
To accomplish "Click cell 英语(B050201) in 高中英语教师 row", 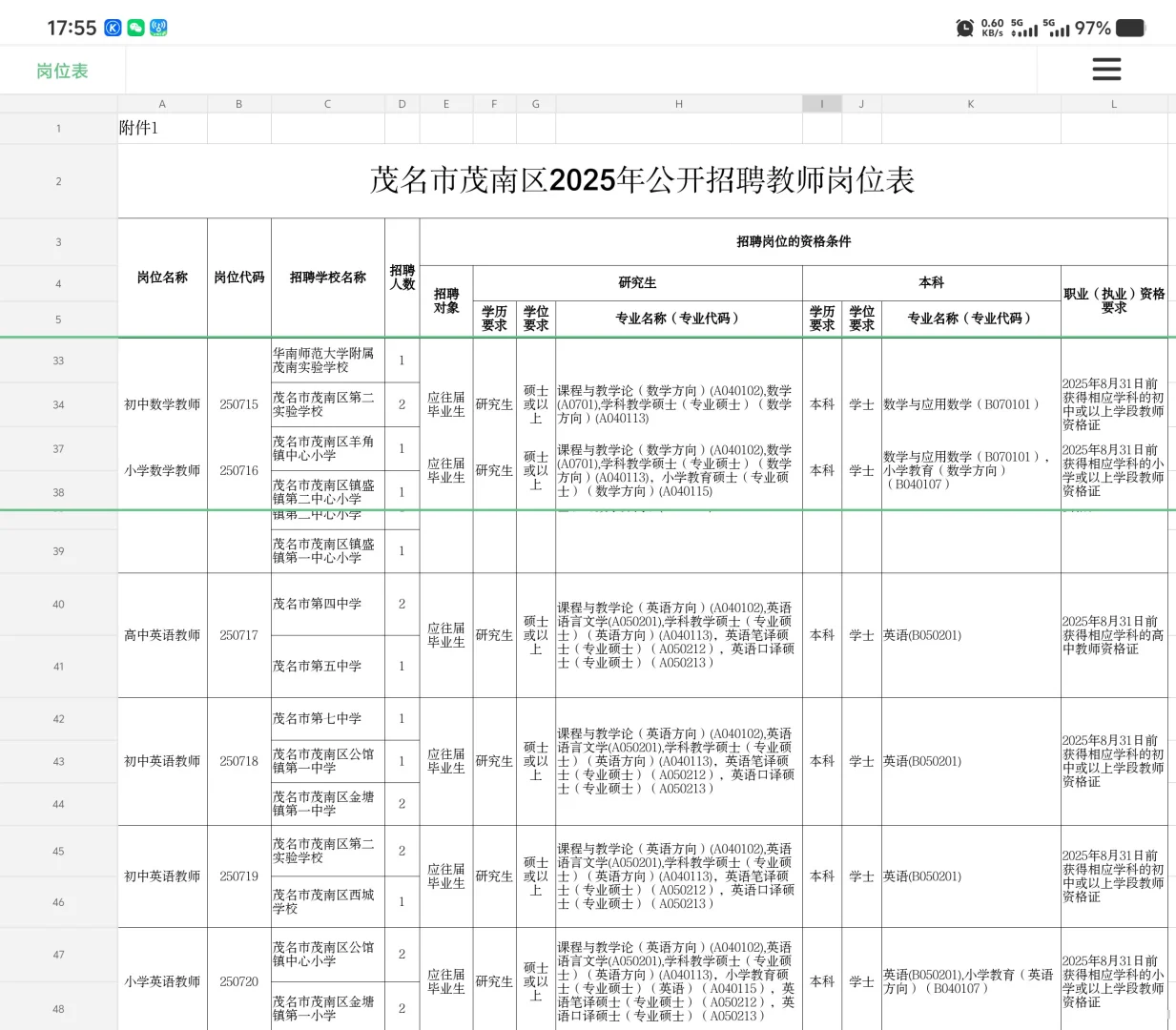I will 971,635.
